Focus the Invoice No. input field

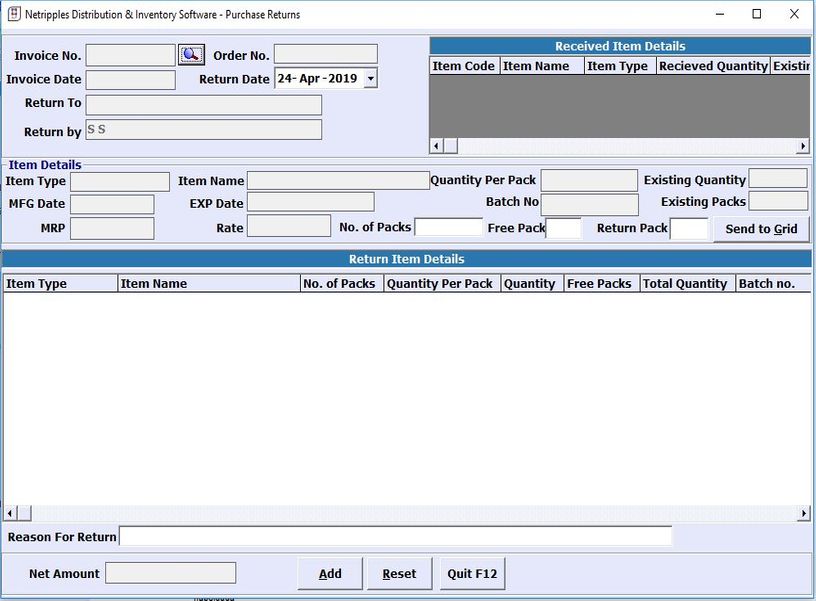tap(131, 55)
